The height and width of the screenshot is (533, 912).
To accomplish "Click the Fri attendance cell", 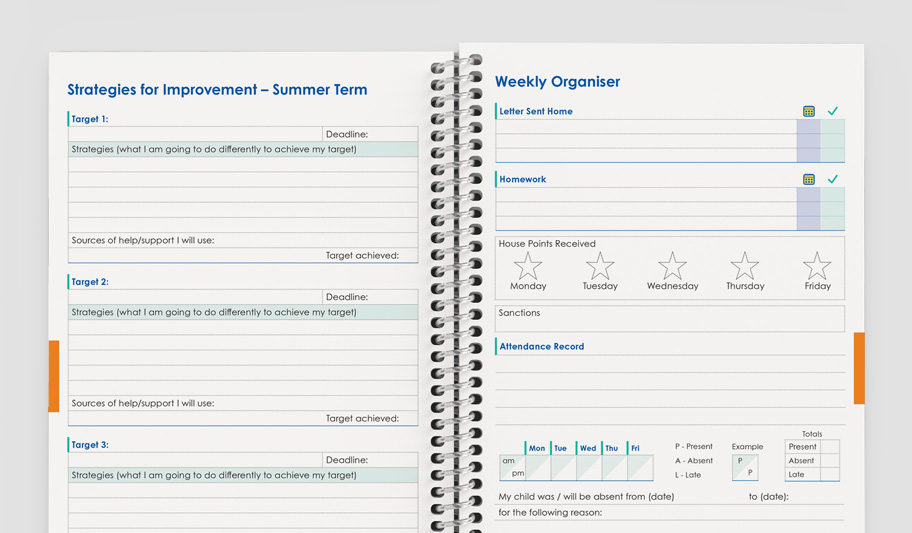I will [x=640, y=468].
